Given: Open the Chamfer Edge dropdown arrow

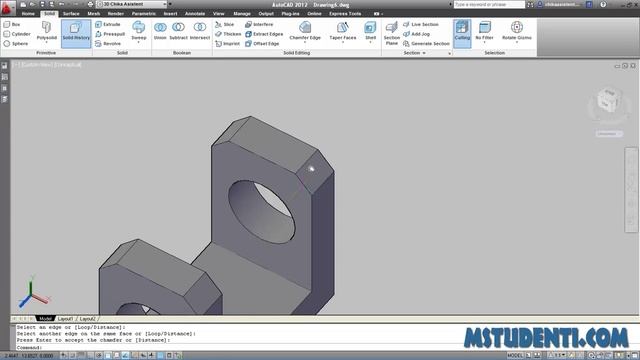Looking at the screenshot, I should click(305, 42).
